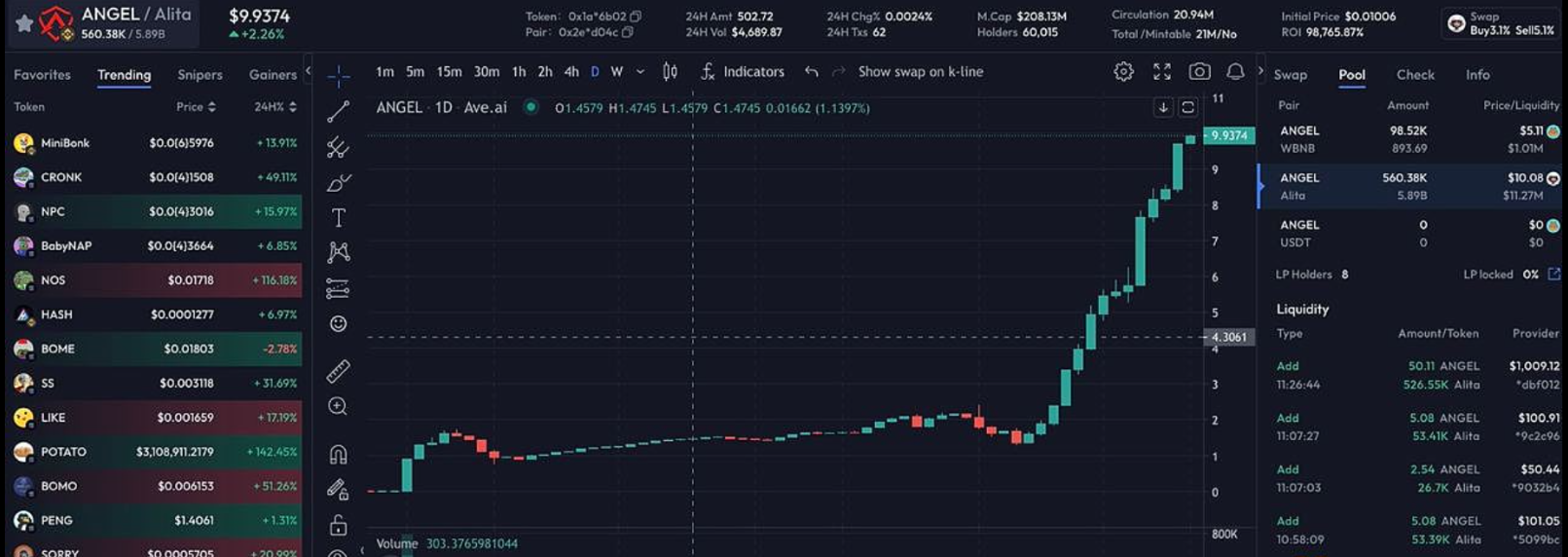Activate the magnet snap mode
The height and width of the screenshot is (557, 1568).
(x=338, y=454)
